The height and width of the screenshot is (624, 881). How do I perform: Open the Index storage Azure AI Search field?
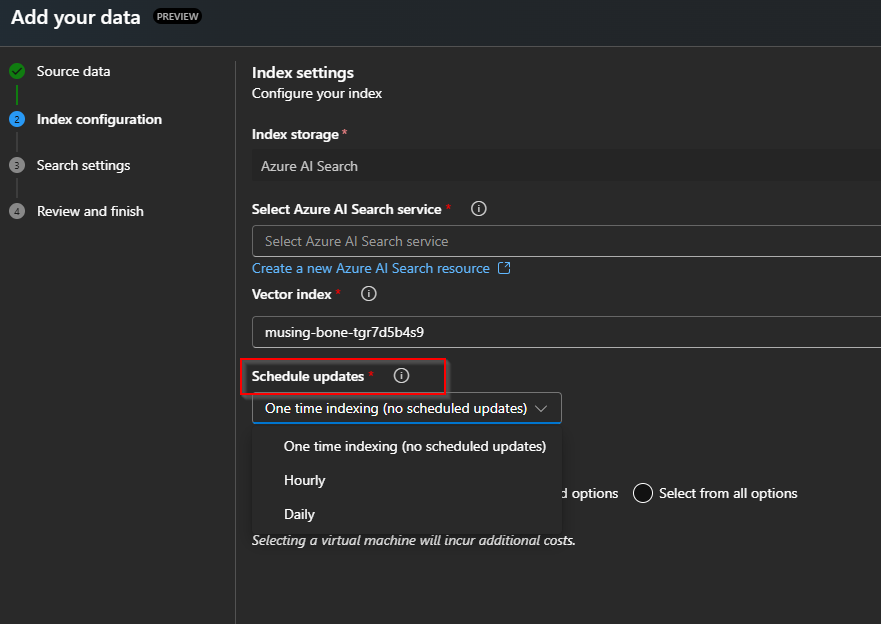566,166
